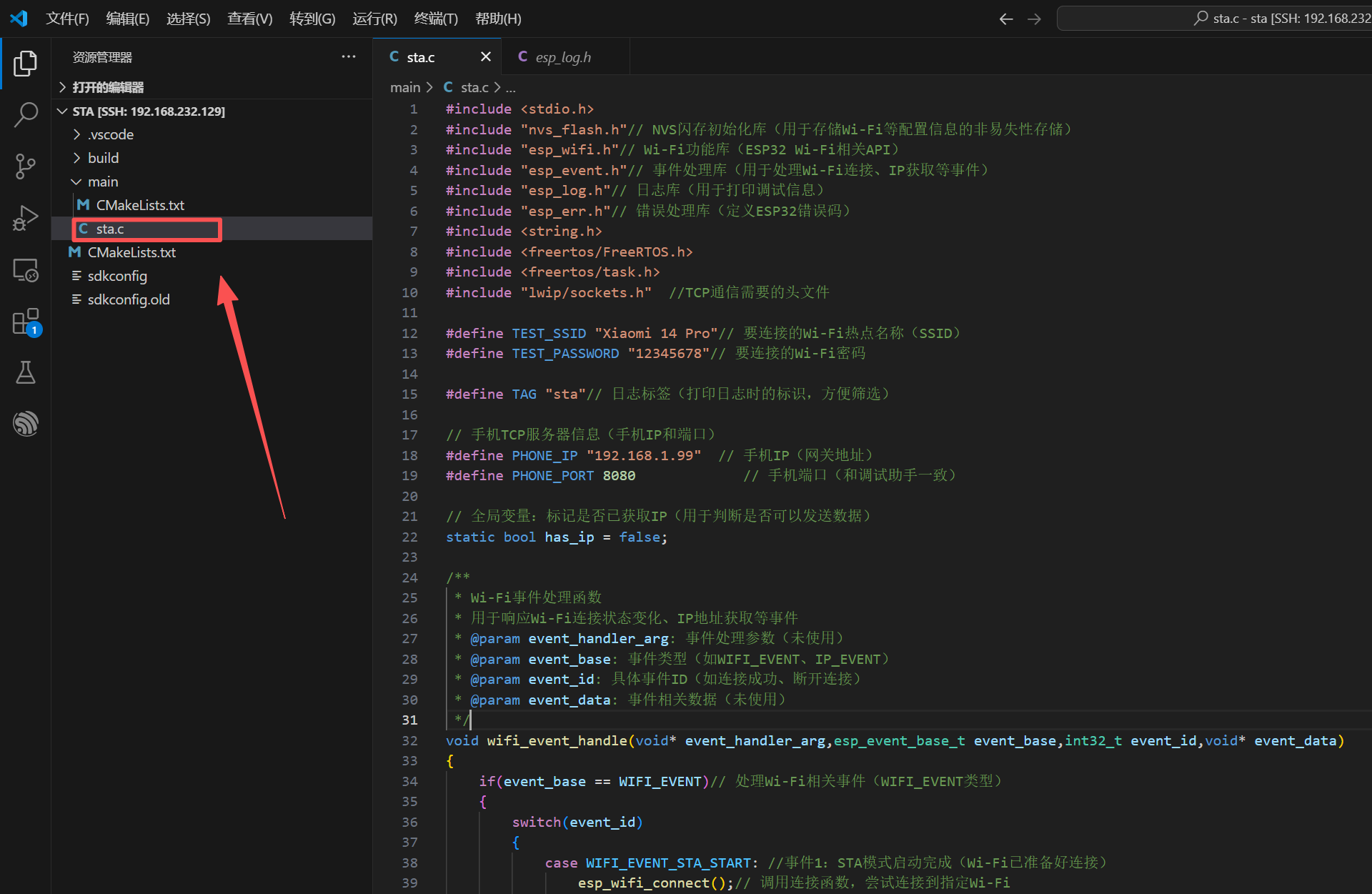Viewport: 1372px width, 894px height.
Task: Open the Testing flask icon view
Action: click(x=25, y=372)
